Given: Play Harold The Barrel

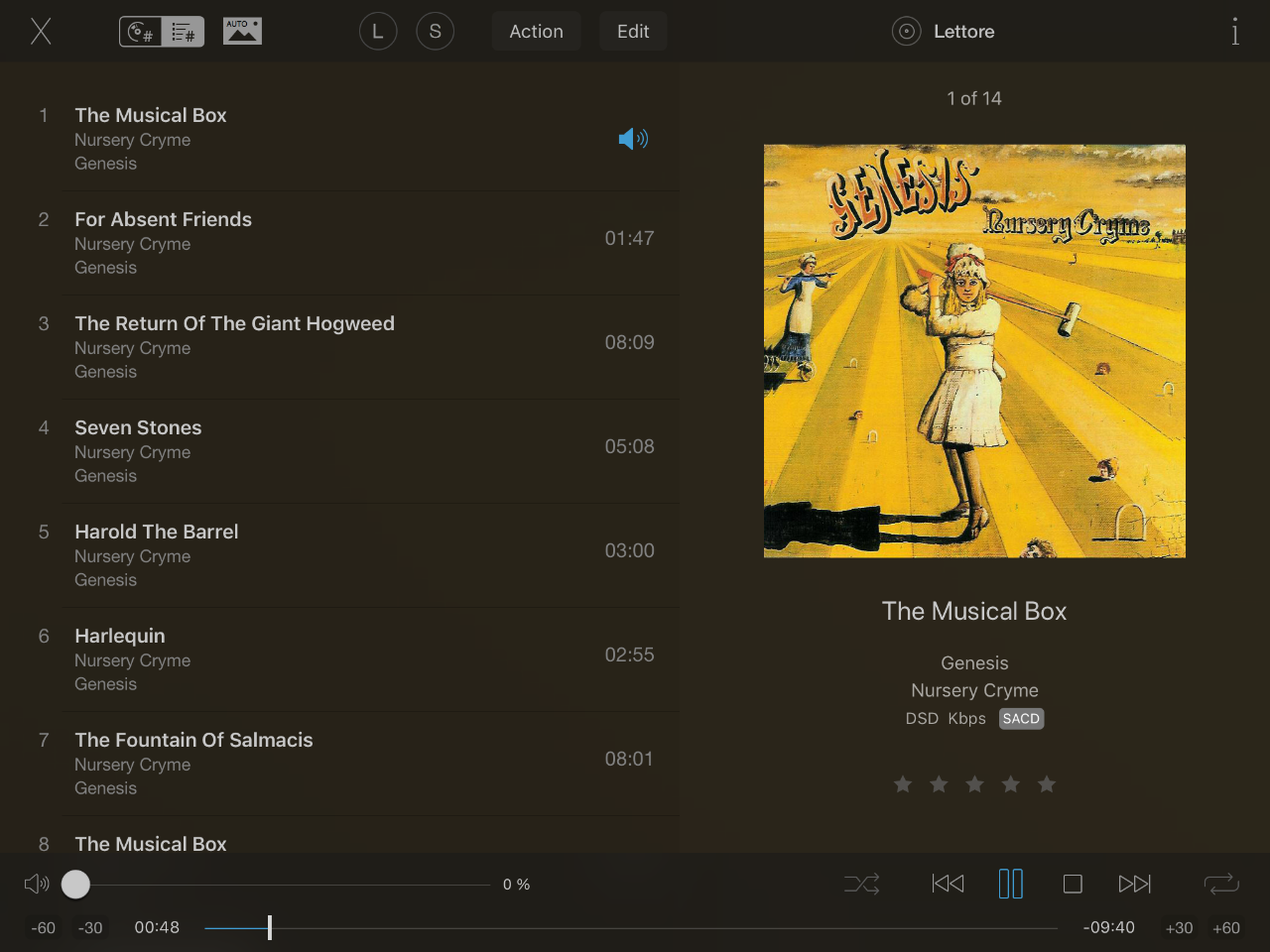Looking at the screenshot, I should 339,555.
